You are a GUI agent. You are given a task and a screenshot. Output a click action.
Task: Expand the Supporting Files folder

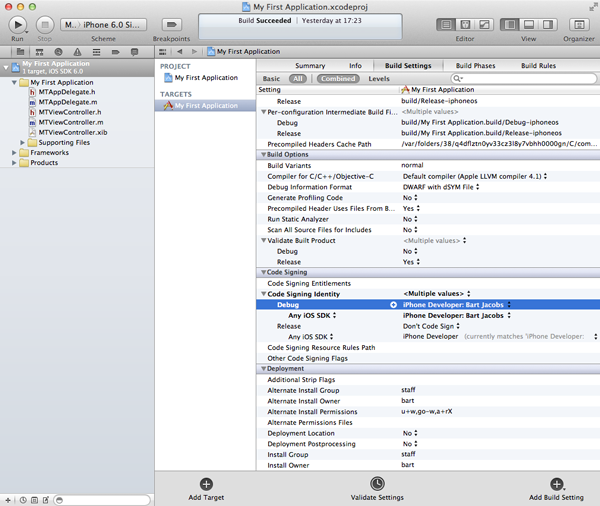pyautogui.click(x=22, y=142)
